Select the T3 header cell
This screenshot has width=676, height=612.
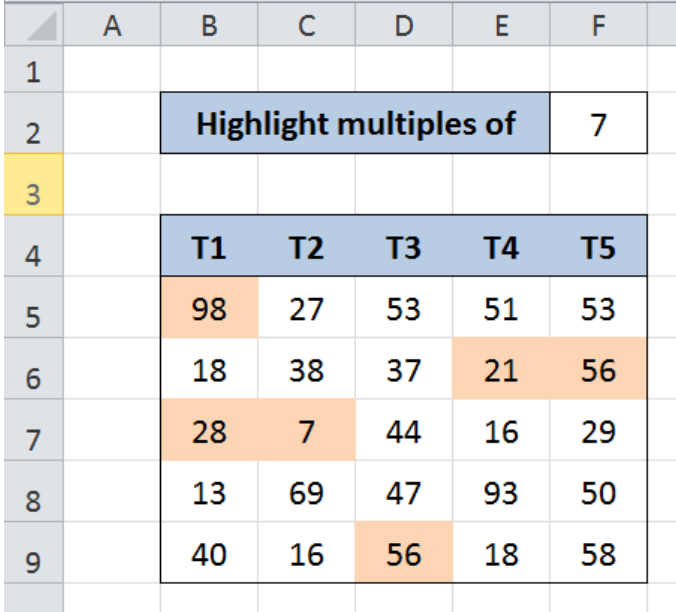[x=404, y=246]
